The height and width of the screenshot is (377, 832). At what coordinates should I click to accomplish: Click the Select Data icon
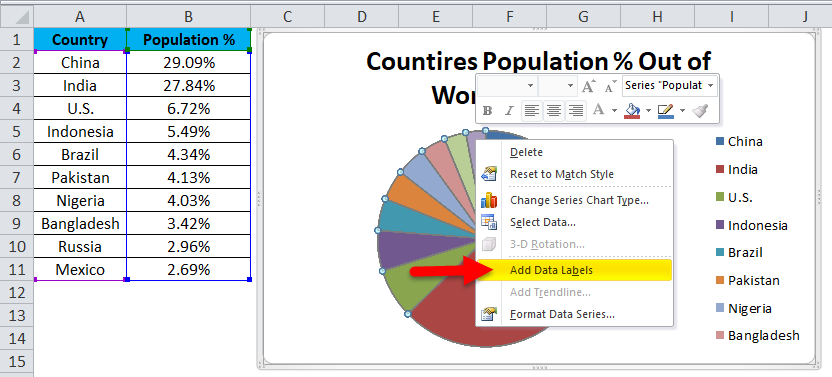[488, 222]
